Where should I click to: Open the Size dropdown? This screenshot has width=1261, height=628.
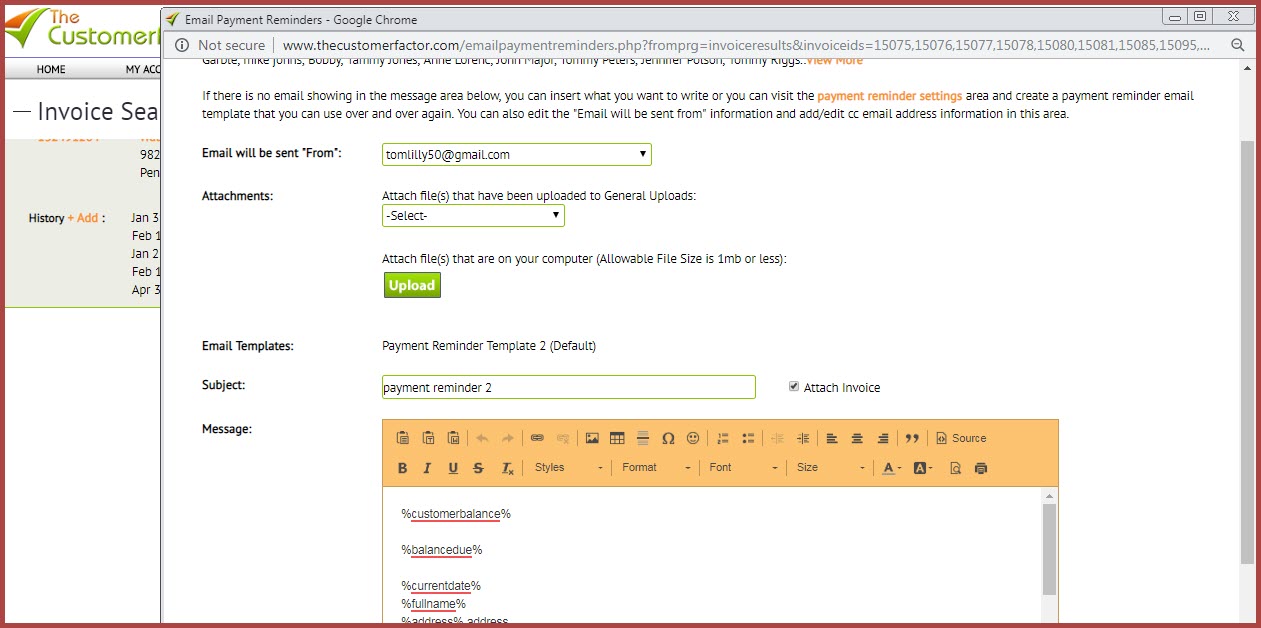[x=829, y=468]
